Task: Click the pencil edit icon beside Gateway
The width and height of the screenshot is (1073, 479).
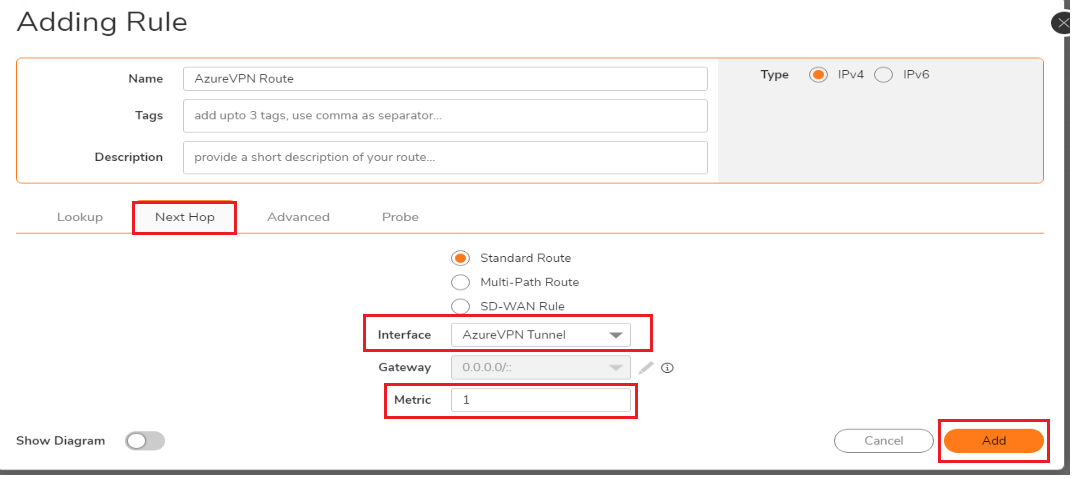Action: click(646, 367)
